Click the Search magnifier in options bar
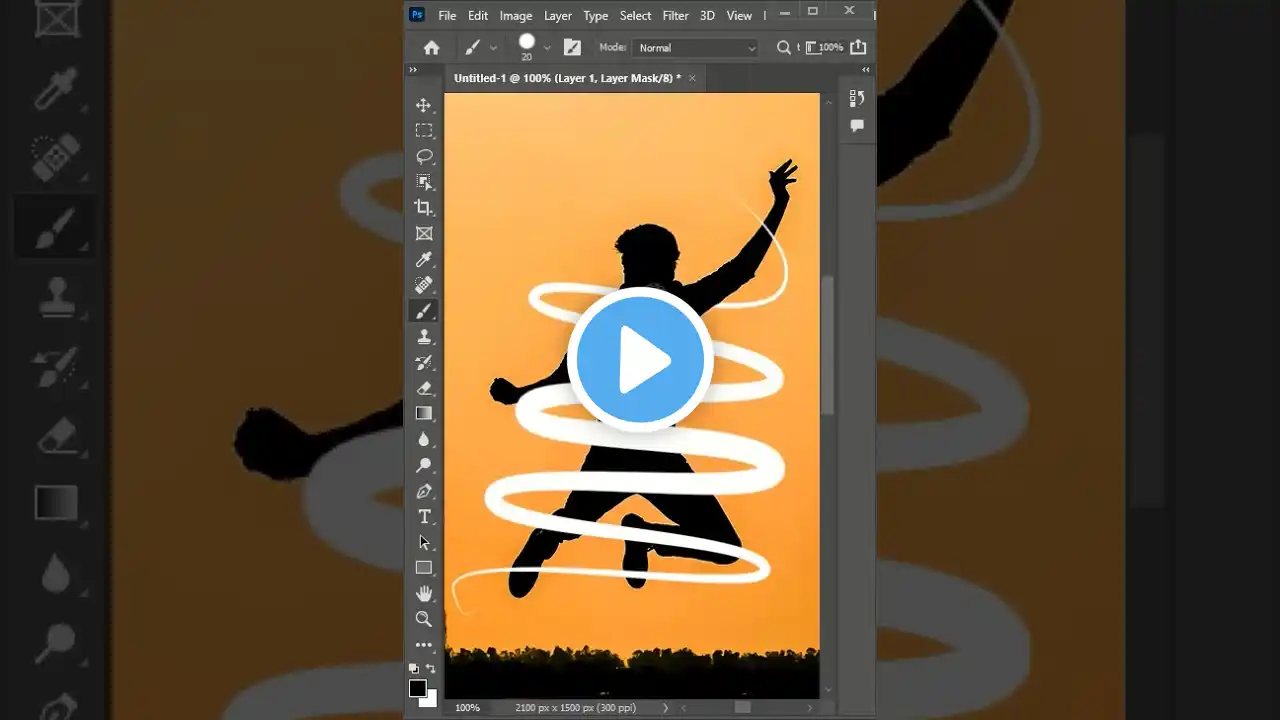Viewport: 1280px width, 720px height. [x=784, y=47]
